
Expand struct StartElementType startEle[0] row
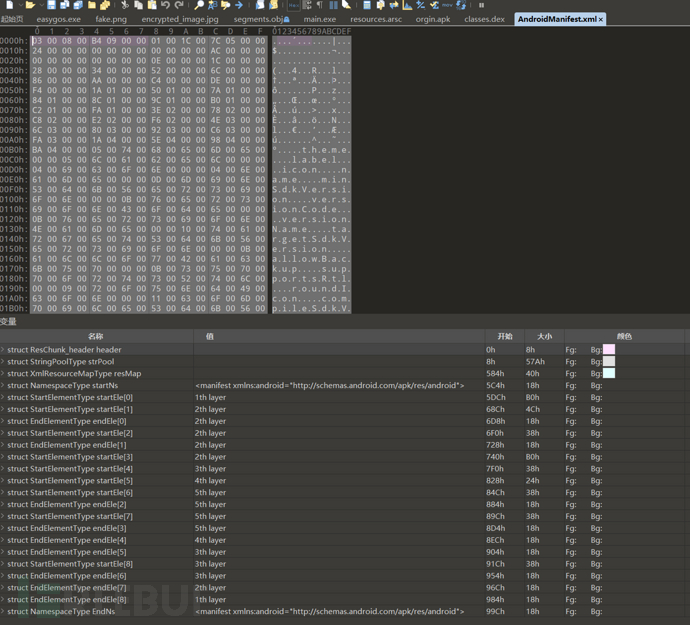(x=3, y=397)
